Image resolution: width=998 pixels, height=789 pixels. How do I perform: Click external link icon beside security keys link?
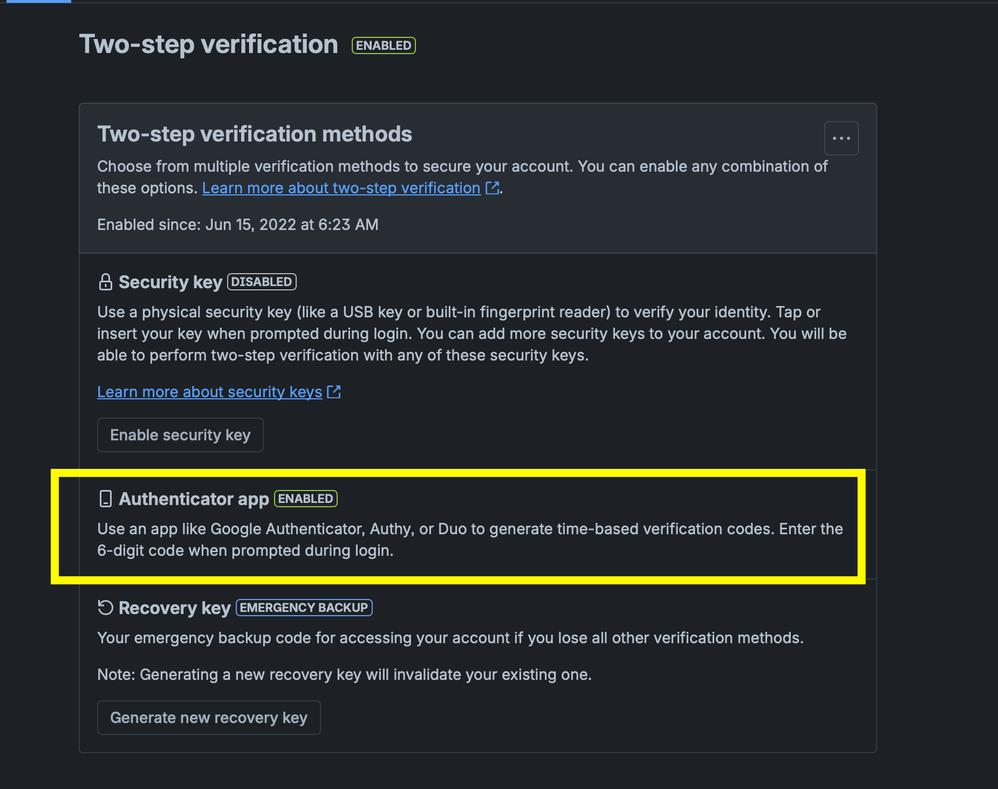334,392
